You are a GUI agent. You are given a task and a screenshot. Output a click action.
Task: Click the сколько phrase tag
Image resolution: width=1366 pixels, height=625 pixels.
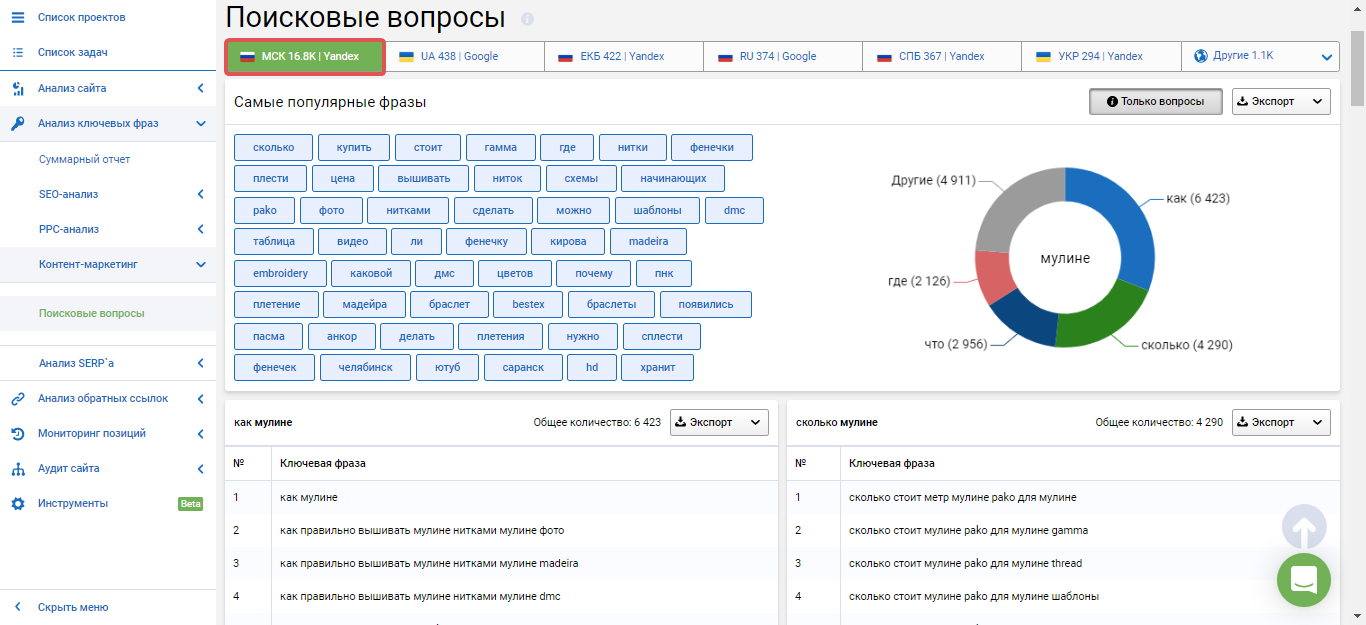click(273, 147)
